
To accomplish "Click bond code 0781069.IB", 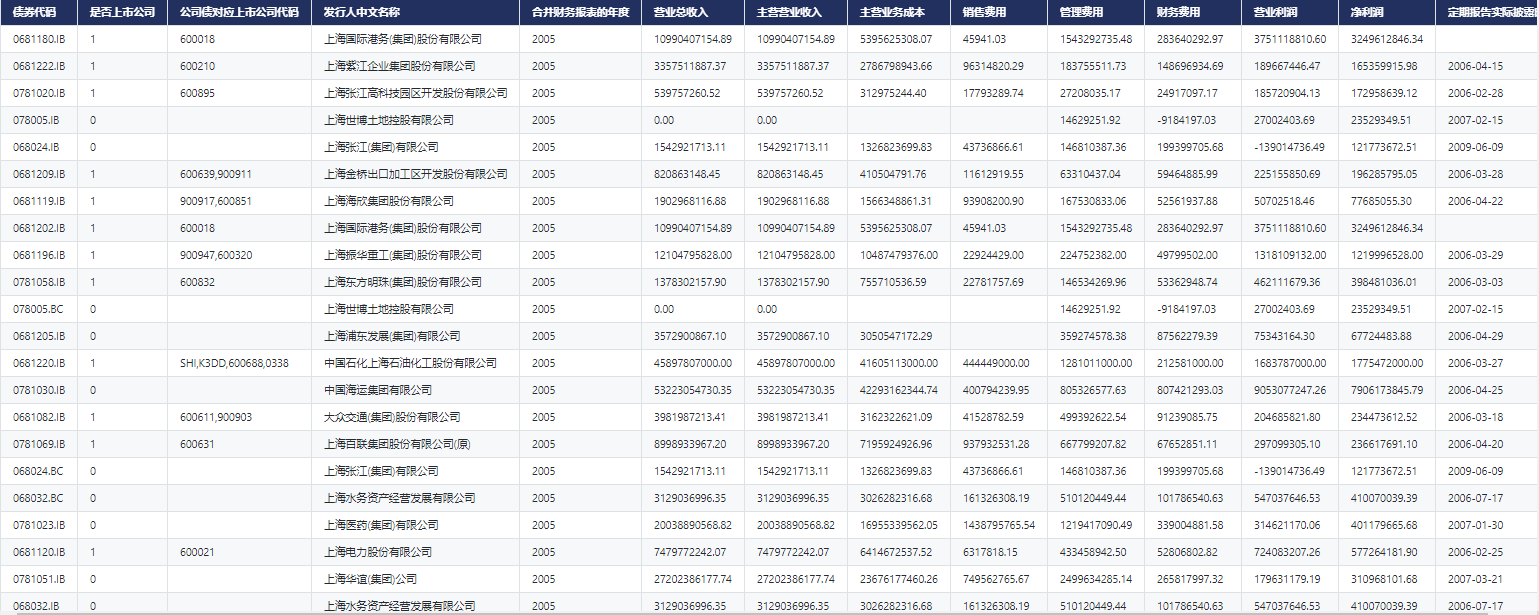I will pos(39,444).
